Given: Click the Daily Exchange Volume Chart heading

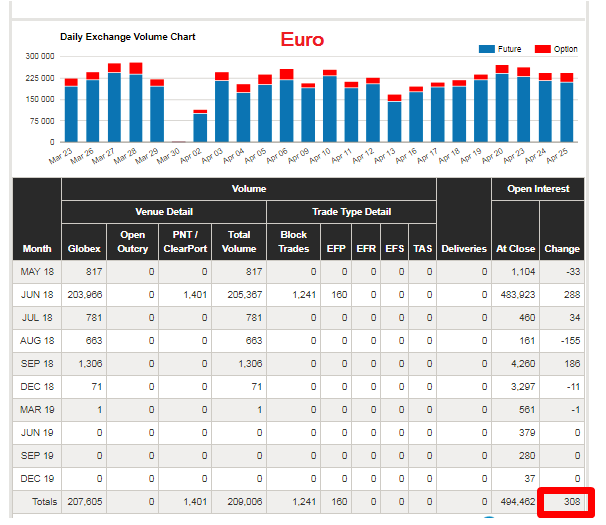Looking at the screenshot, I should pos(127,37).
